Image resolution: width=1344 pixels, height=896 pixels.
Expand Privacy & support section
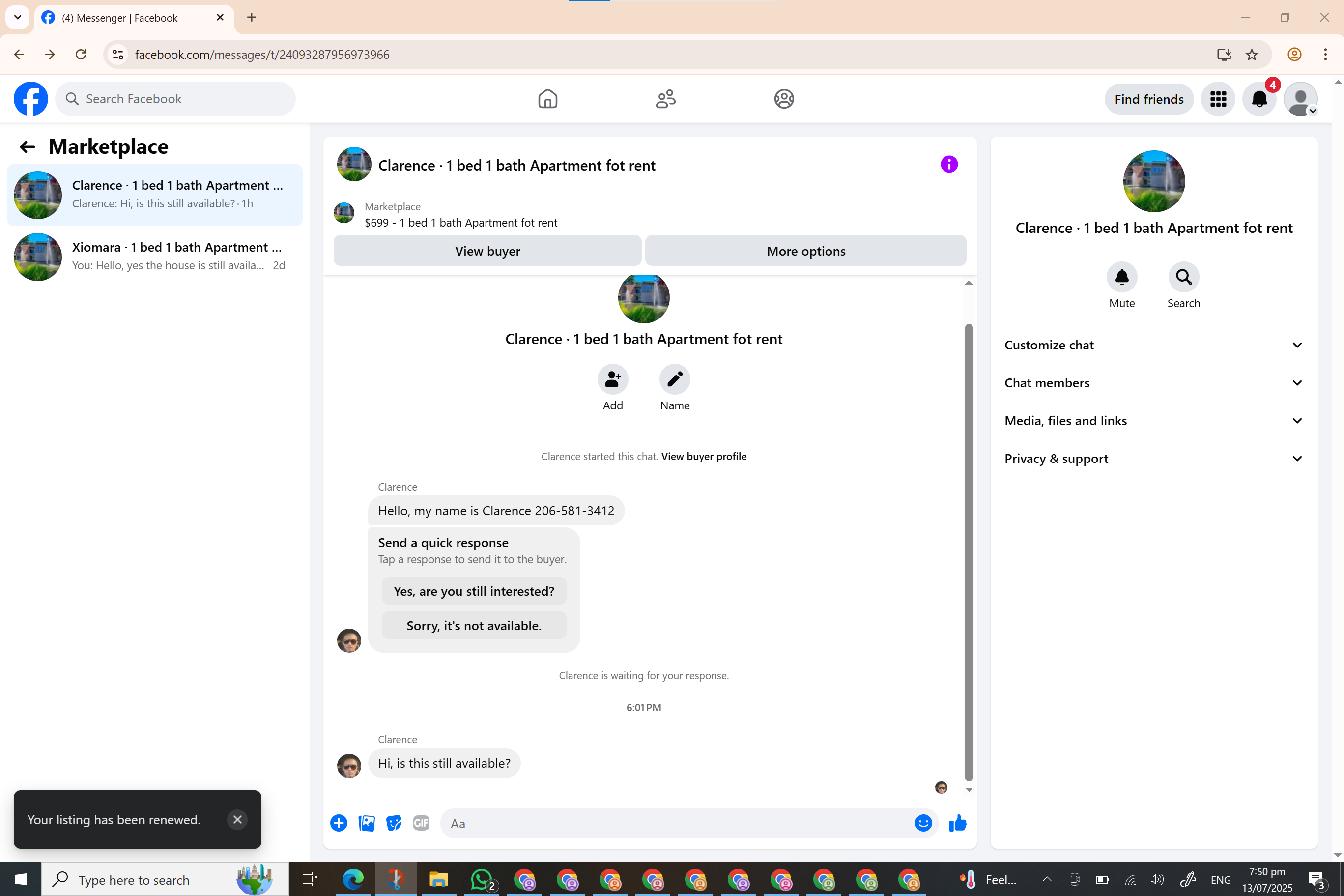coord(1153,458)
